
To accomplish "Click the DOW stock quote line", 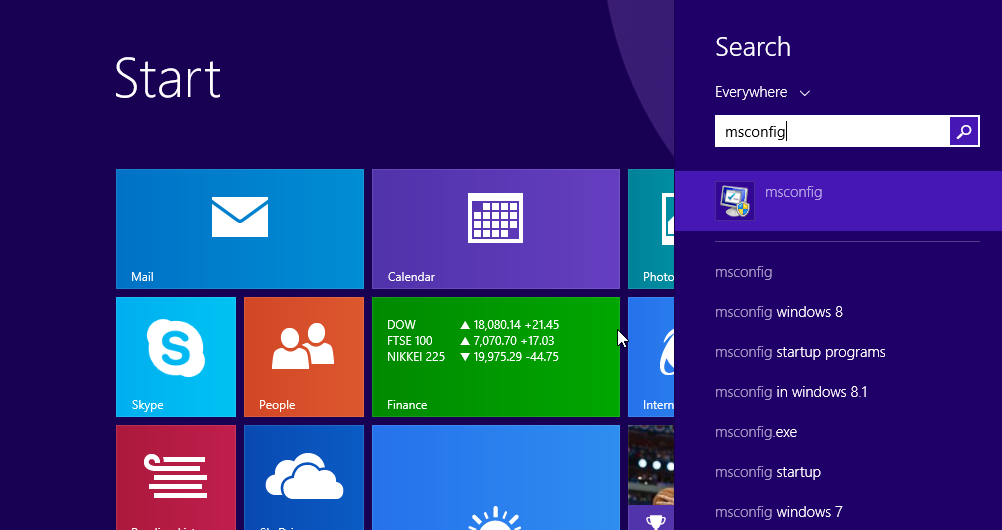I will pyautogui.click(x=473, y=325).
